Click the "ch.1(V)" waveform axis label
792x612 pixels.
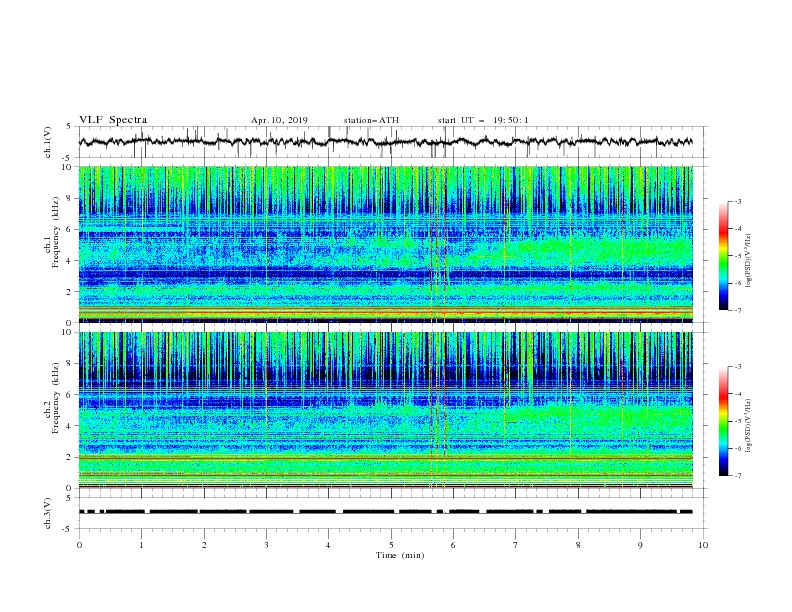[48, 142]
